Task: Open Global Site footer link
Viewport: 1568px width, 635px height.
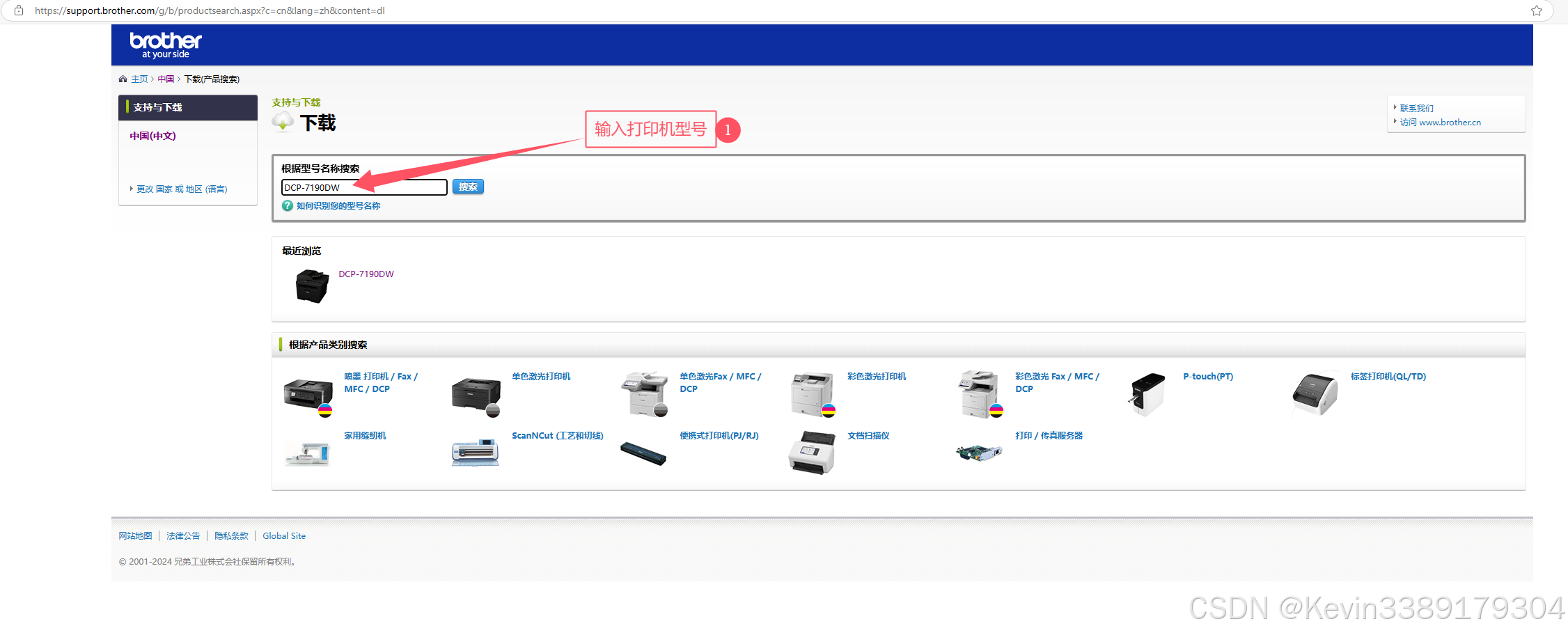Action: [x=284, y=536]
